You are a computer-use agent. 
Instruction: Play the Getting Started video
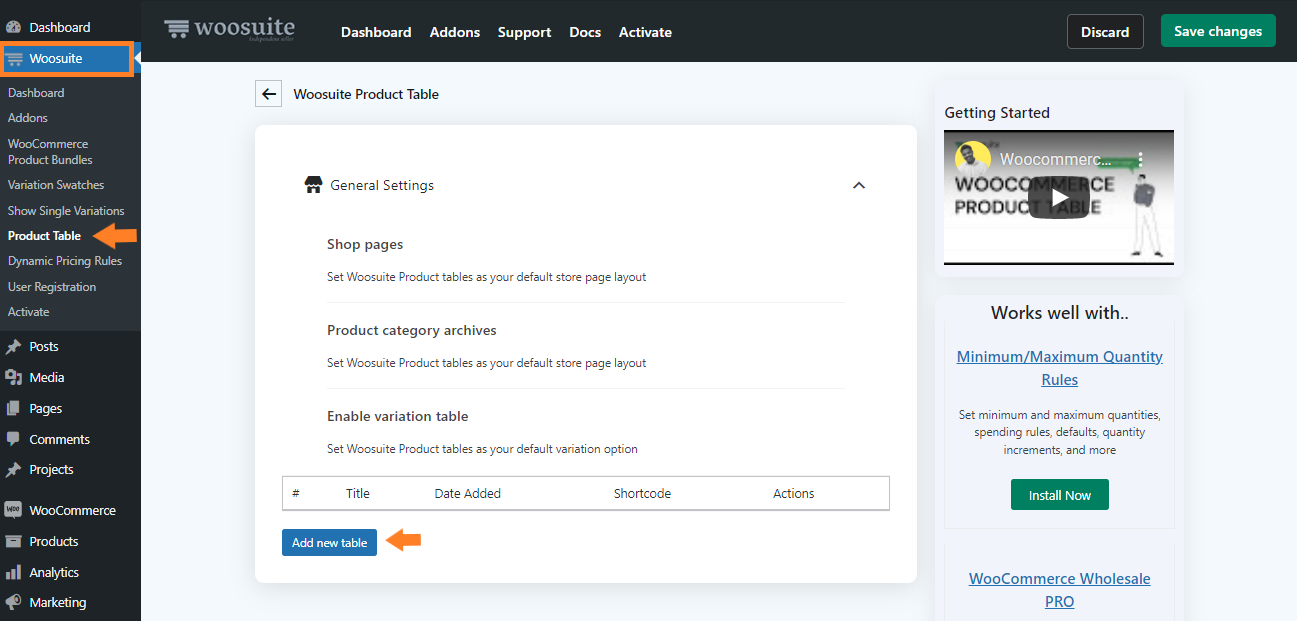[1059, 197]
